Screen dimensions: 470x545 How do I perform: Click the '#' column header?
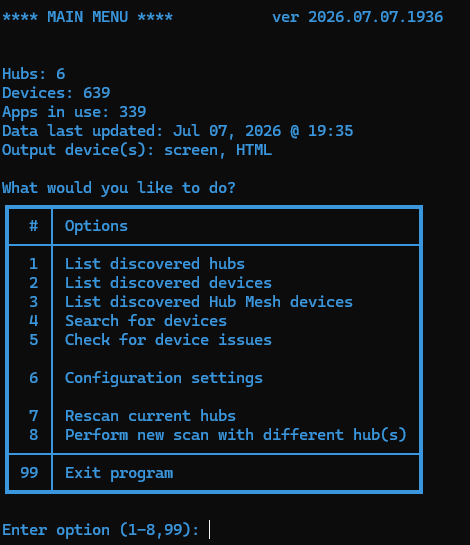coord(34,226)
